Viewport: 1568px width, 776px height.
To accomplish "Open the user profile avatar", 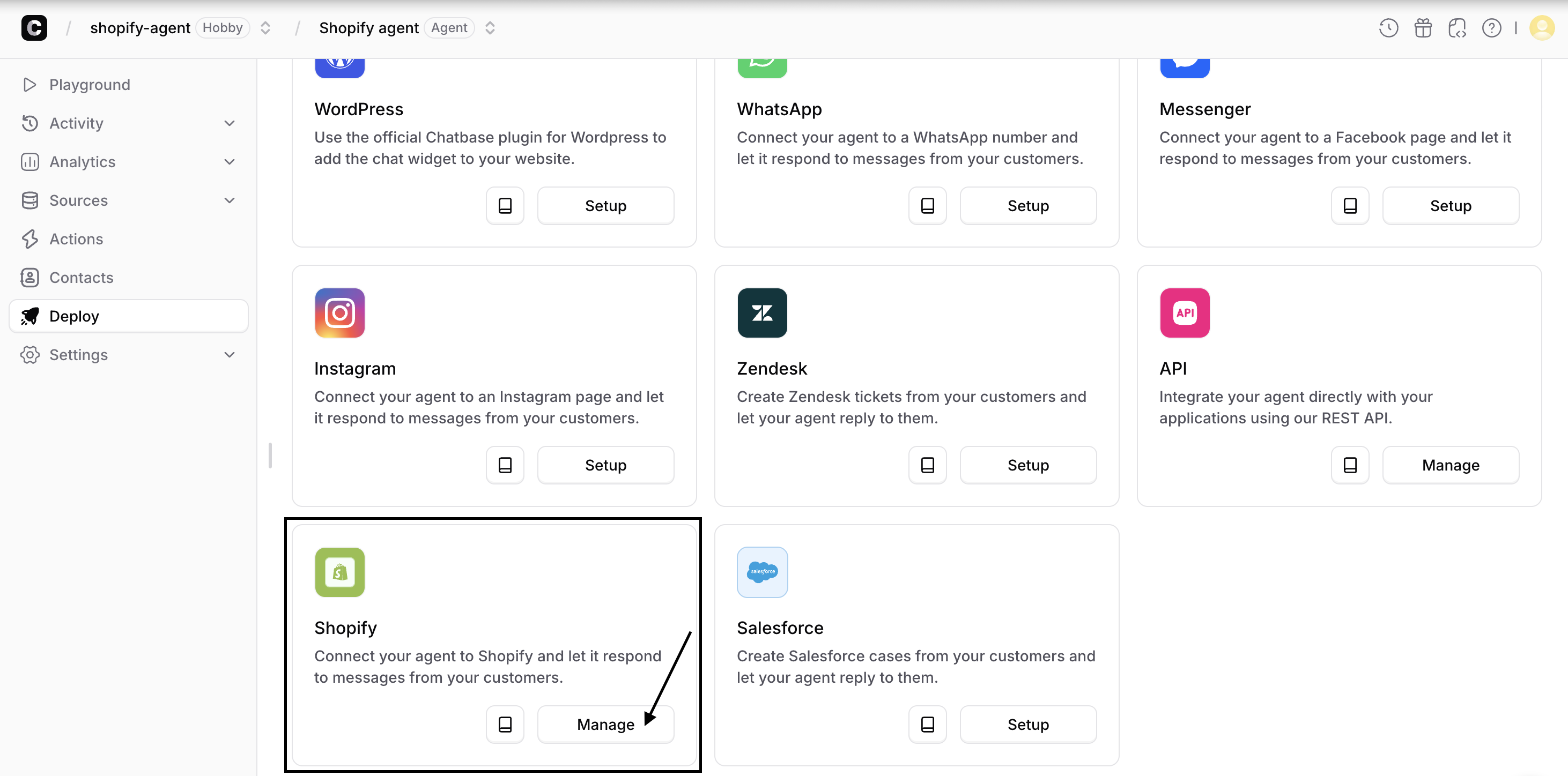I will [x=1541, y=28].
